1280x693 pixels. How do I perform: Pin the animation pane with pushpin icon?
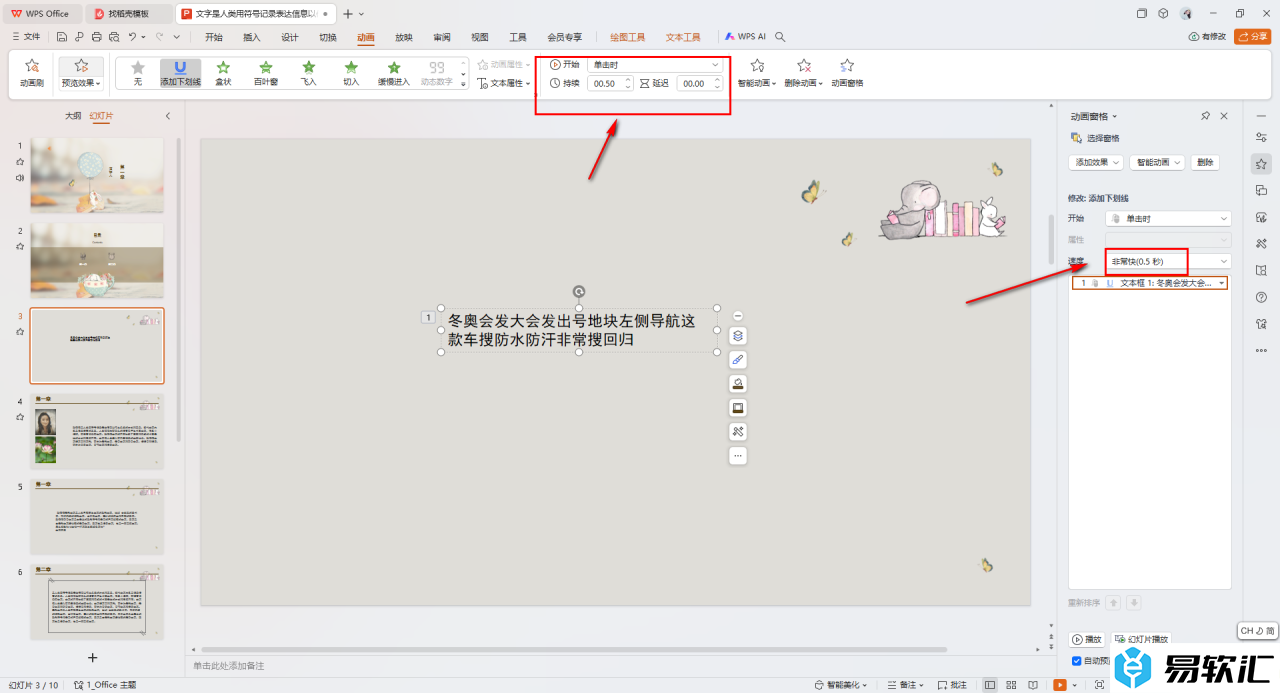[1206, 116]
